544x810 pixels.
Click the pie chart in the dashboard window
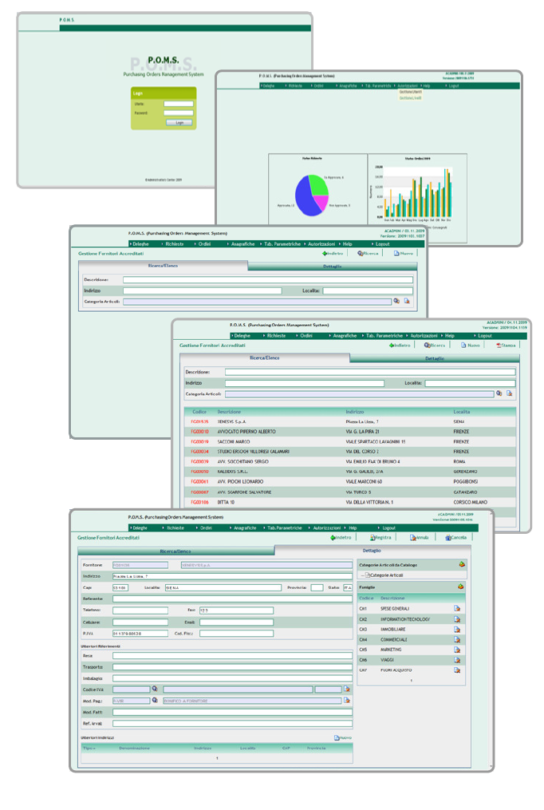coord(312,195)
